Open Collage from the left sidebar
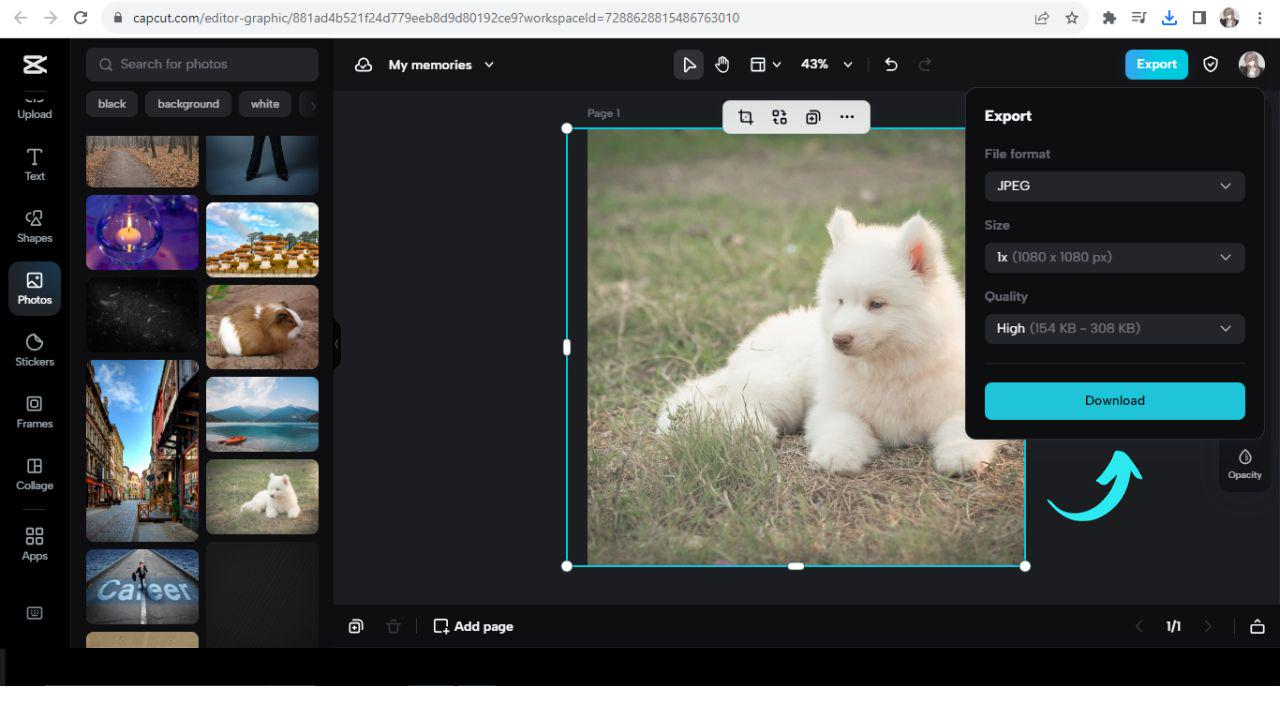1280x720 pixels. click(35, 473)
